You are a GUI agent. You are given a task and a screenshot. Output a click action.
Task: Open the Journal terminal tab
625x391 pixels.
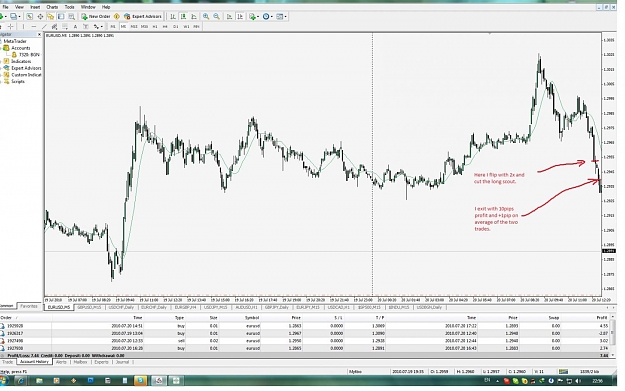tap(122, 362)
